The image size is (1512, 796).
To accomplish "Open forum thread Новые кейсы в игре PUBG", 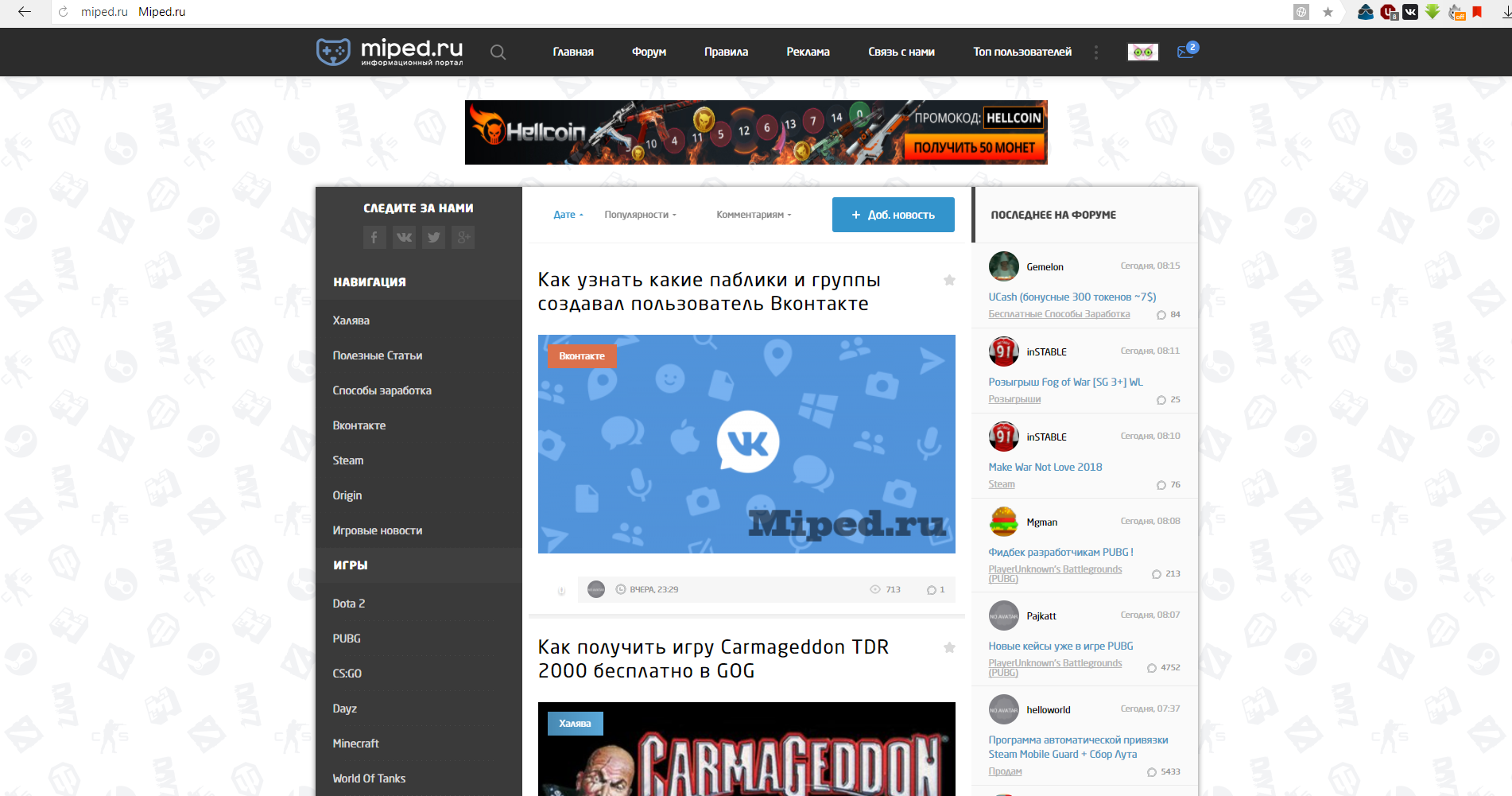I will coord(1060,646).
